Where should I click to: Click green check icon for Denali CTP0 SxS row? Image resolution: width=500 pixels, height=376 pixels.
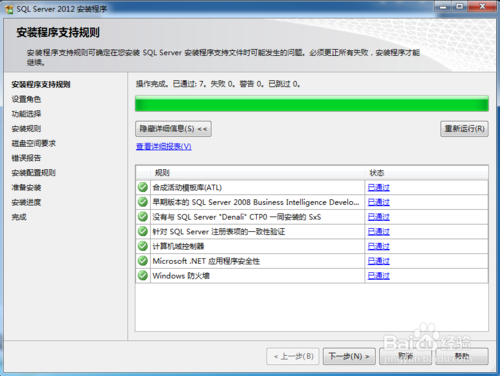pyautogui.click(x=143, y=217)
